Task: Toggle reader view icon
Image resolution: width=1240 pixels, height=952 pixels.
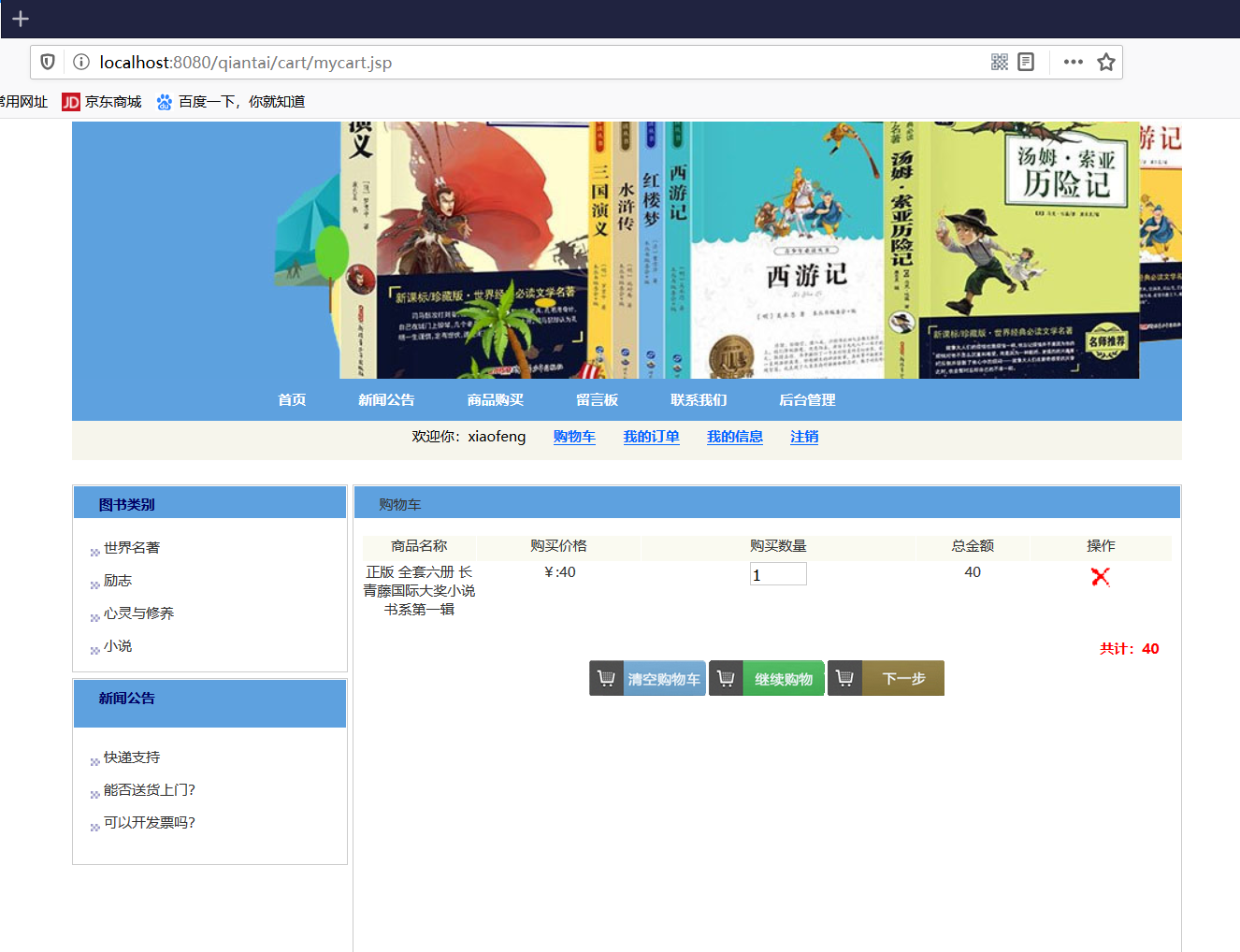Action: point(1026,62)
